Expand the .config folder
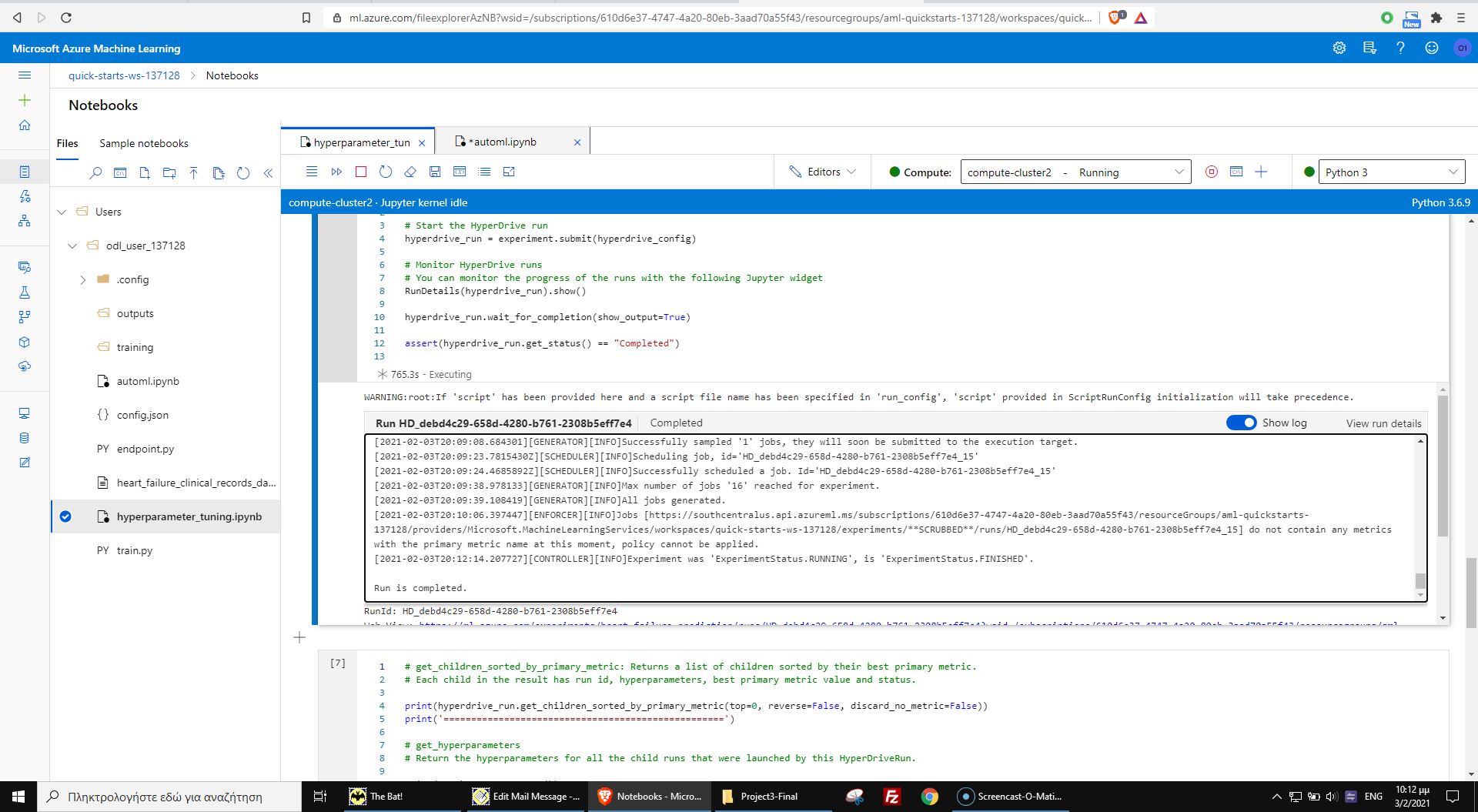 pyautogui.click(x=83, y=279)
